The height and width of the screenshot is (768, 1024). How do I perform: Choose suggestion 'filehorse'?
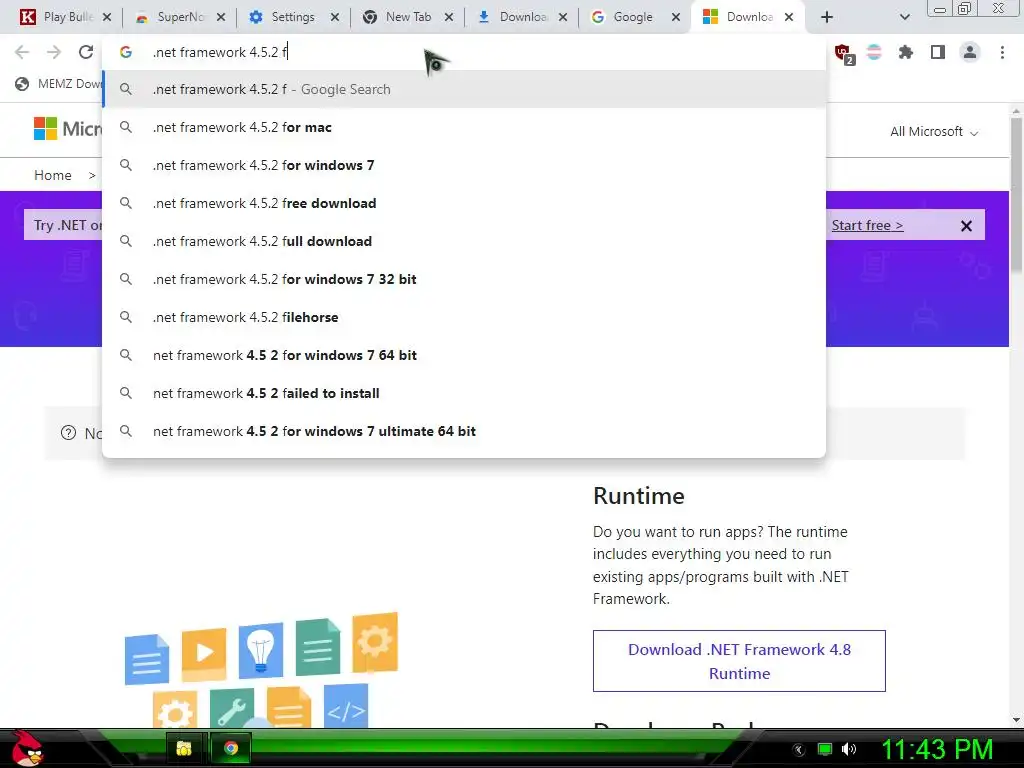pos(464,317)
